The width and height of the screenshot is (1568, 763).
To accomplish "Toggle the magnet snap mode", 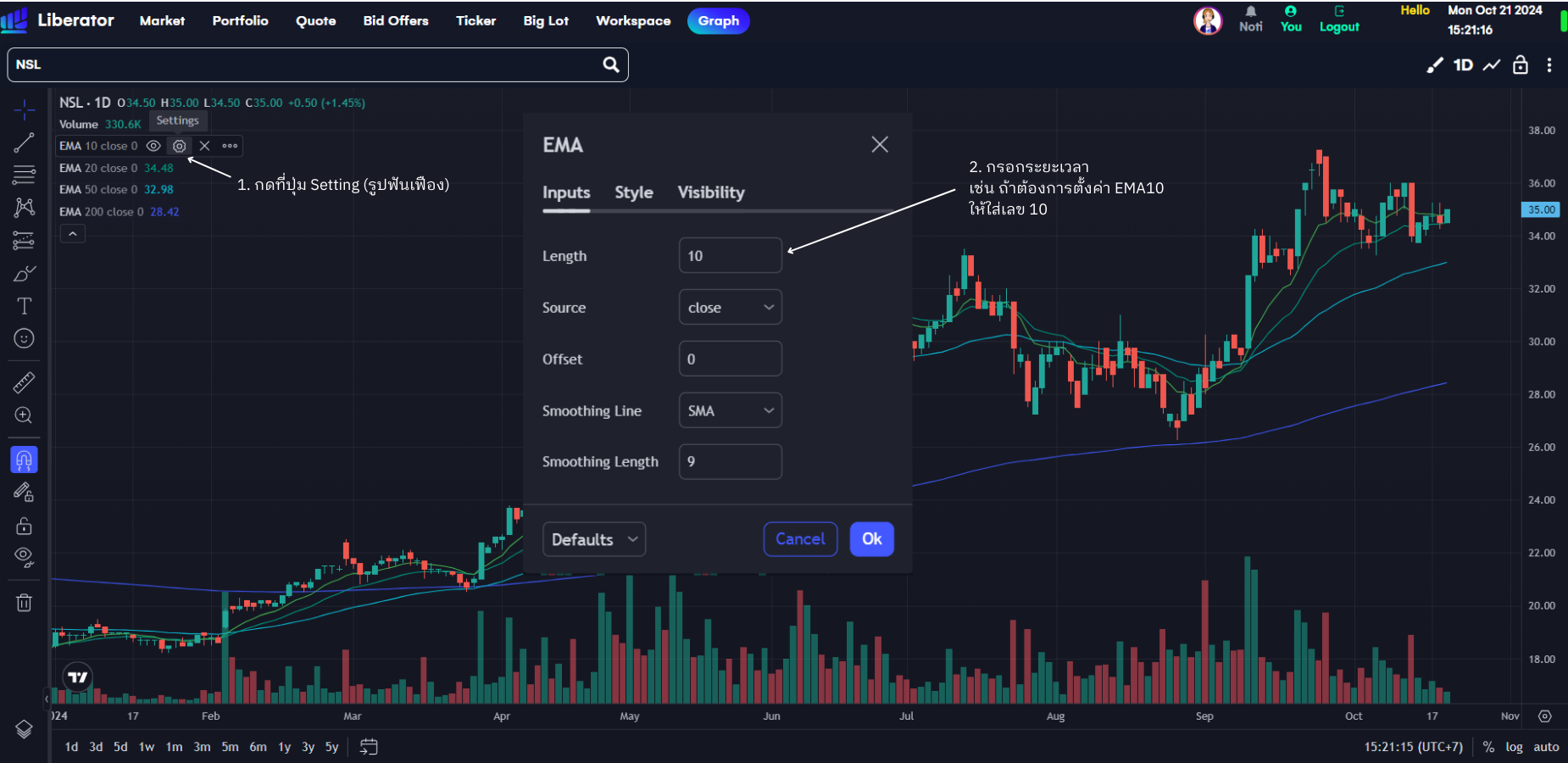I will (24, 459).
